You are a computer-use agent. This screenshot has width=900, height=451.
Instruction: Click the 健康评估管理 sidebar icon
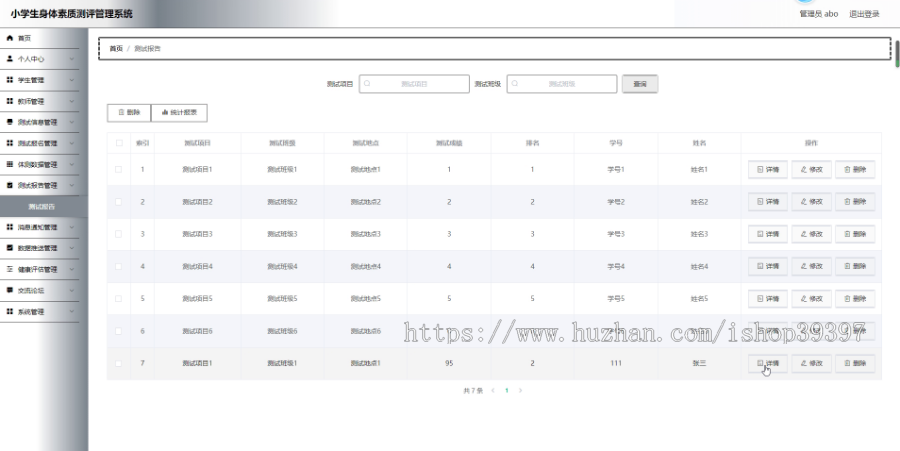point(10,269)
